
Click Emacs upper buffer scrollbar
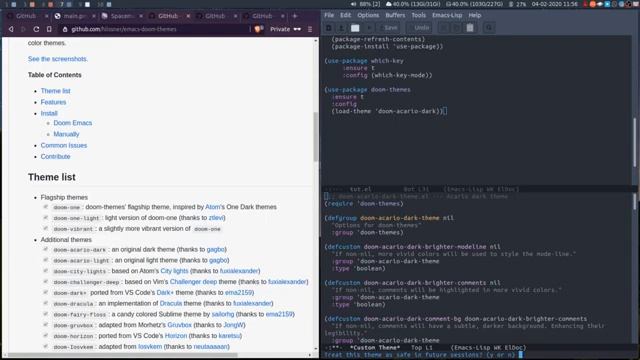[x=635, y=142]
